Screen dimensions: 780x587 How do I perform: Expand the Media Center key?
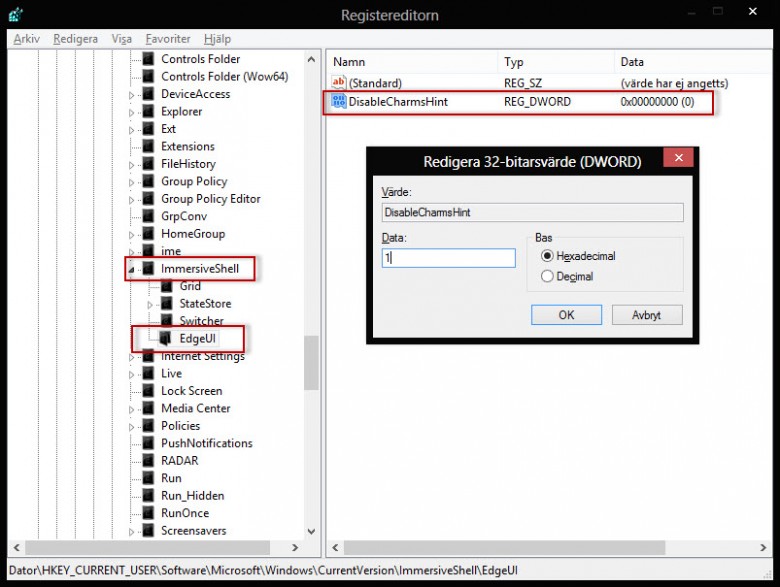pos(131,409)
